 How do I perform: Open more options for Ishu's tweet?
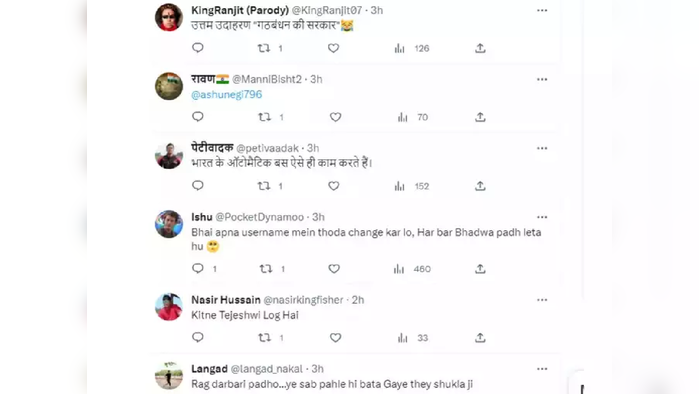click(x=542, y=217)
